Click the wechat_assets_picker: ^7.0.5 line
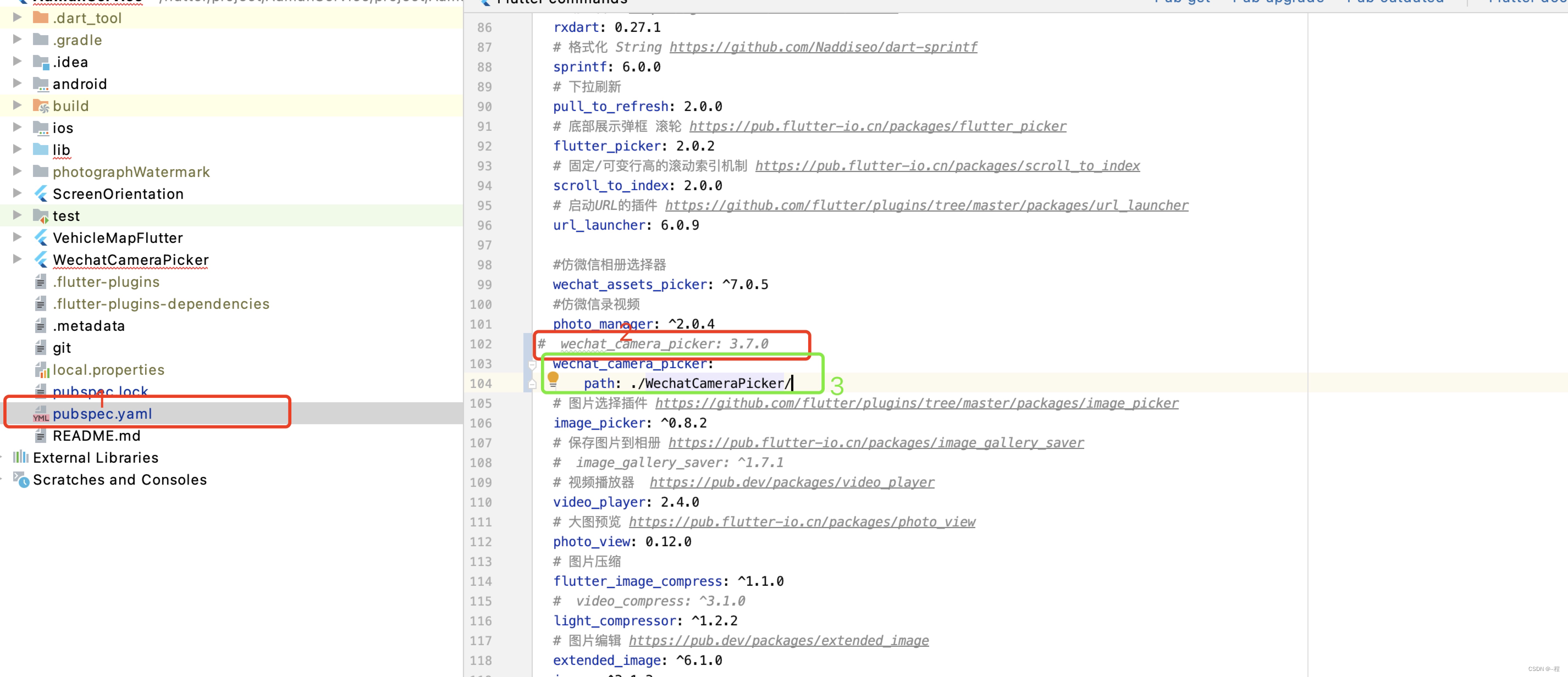The height and width of the screenshot is (677, 1568). (x=660, y=284)
